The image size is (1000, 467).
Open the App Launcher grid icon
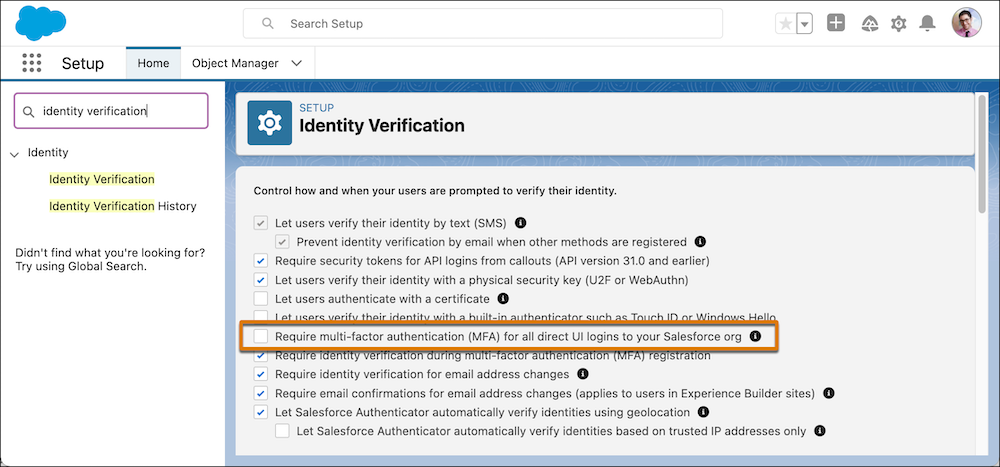(x=31, y=63)
